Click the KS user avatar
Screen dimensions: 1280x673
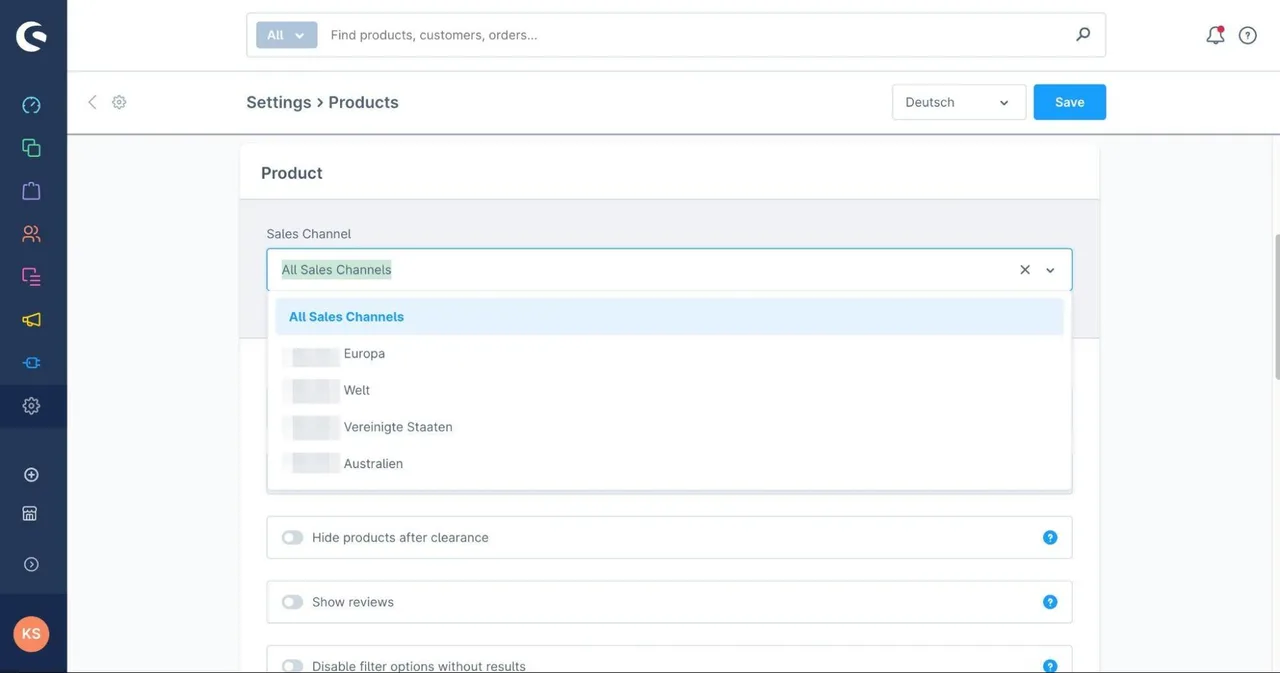(x=31, y=634)
